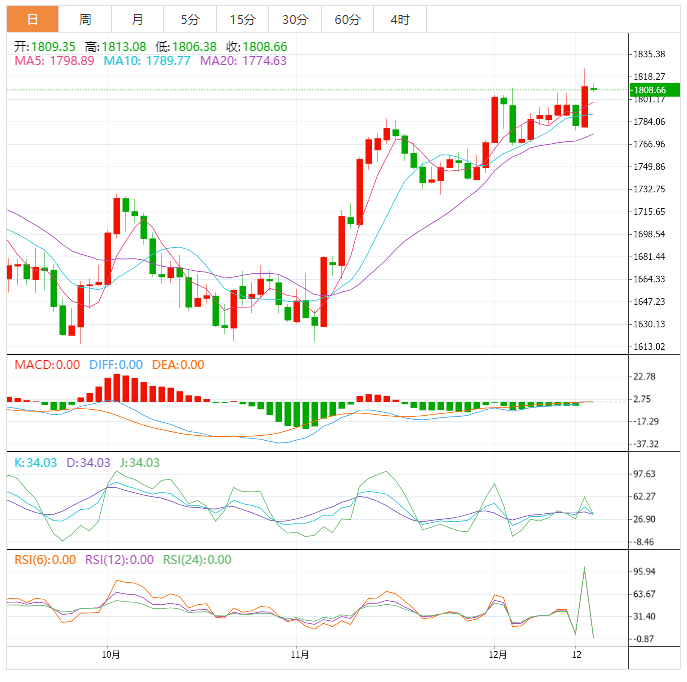Click the close price 1808.66 header value
The height and width of the screenshot is (682, 687).
tap(265, 46)
